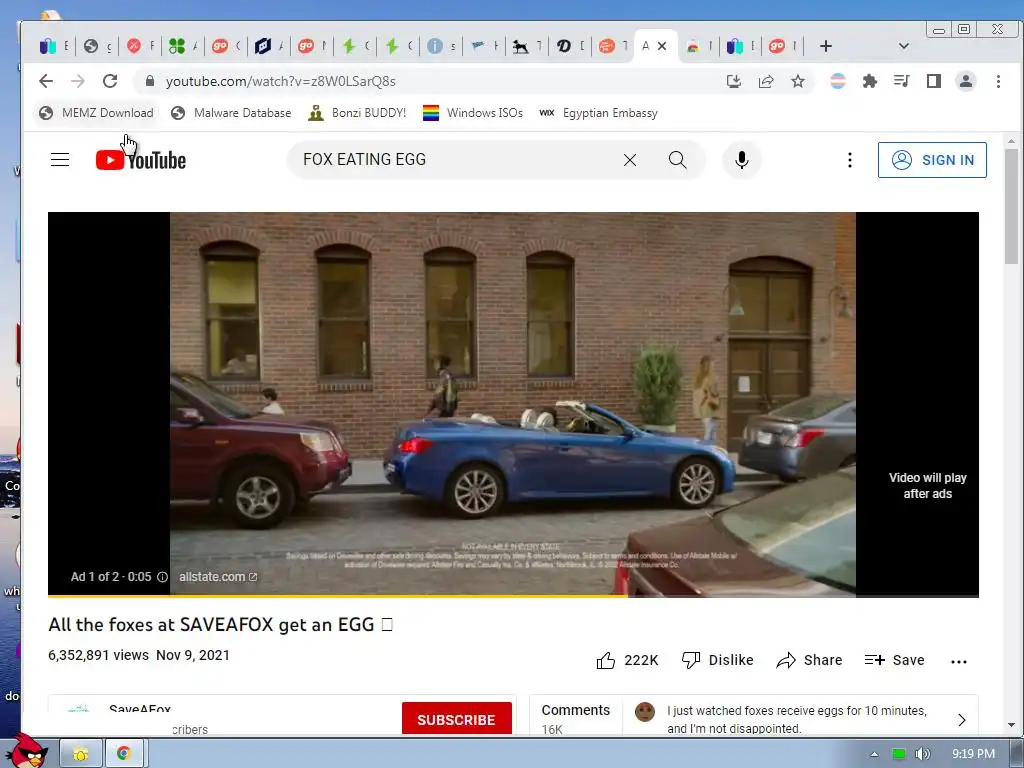Open file explorer on taskbar
The image size is (1024, 768).
coord(80,754)
